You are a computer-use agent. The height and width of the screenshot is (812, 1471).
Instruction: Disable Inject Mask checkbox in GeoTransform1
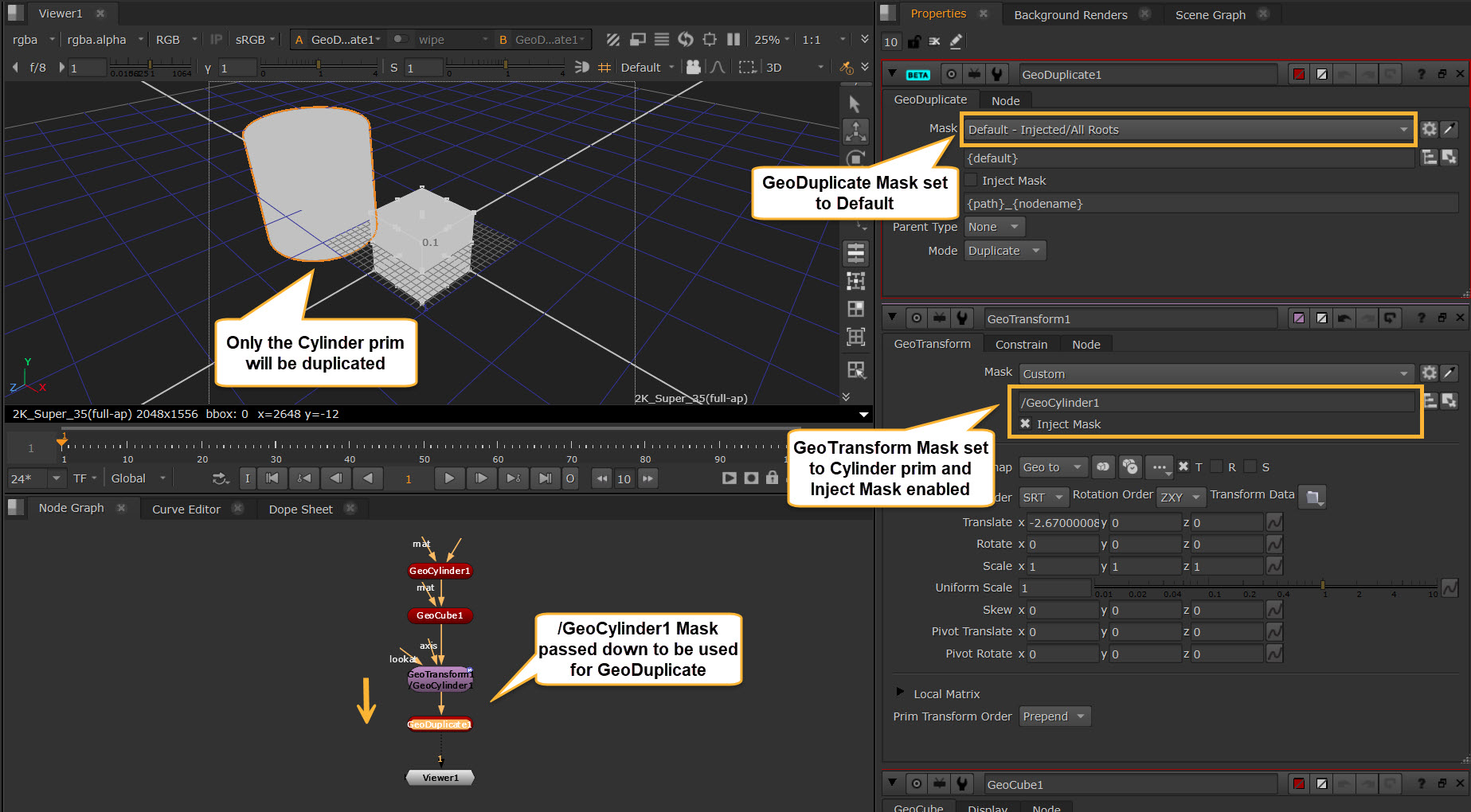click(1026, 424)
